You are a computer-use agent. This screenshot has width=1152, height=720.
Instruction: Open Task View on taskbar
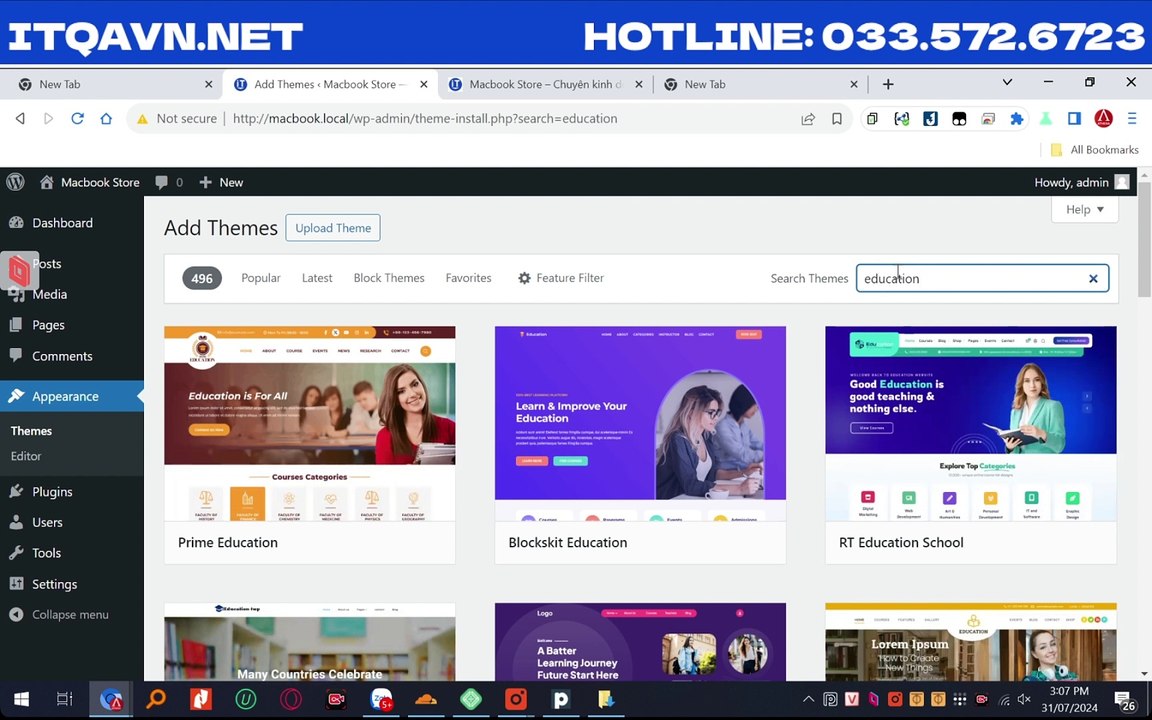pos(65,699)
